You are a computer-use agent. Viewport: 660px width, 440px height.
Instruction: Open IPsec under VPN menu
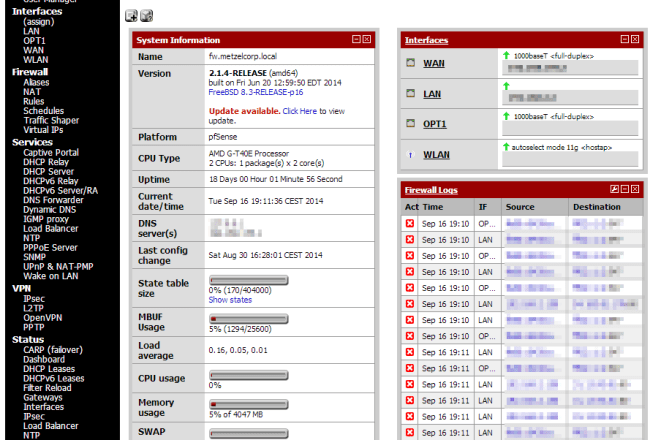click(34, 299)
